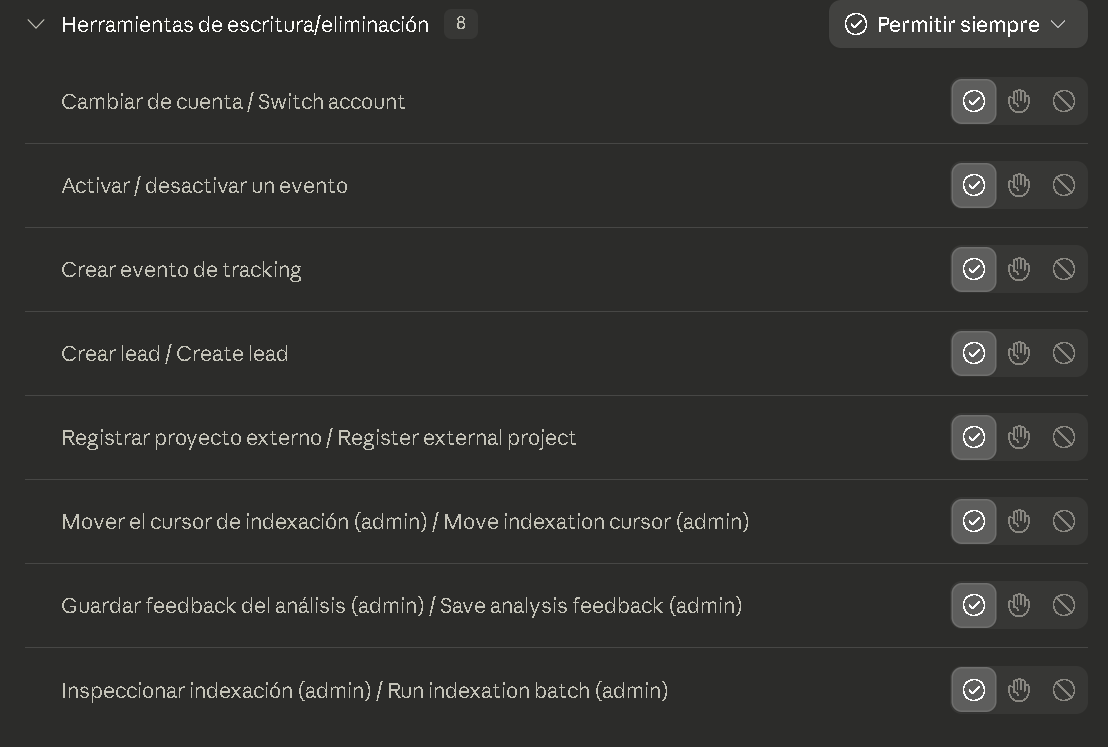
Task: Block the Cambiar de cuenta tool
Action: pyautogui.click(x=1063, y=101)
